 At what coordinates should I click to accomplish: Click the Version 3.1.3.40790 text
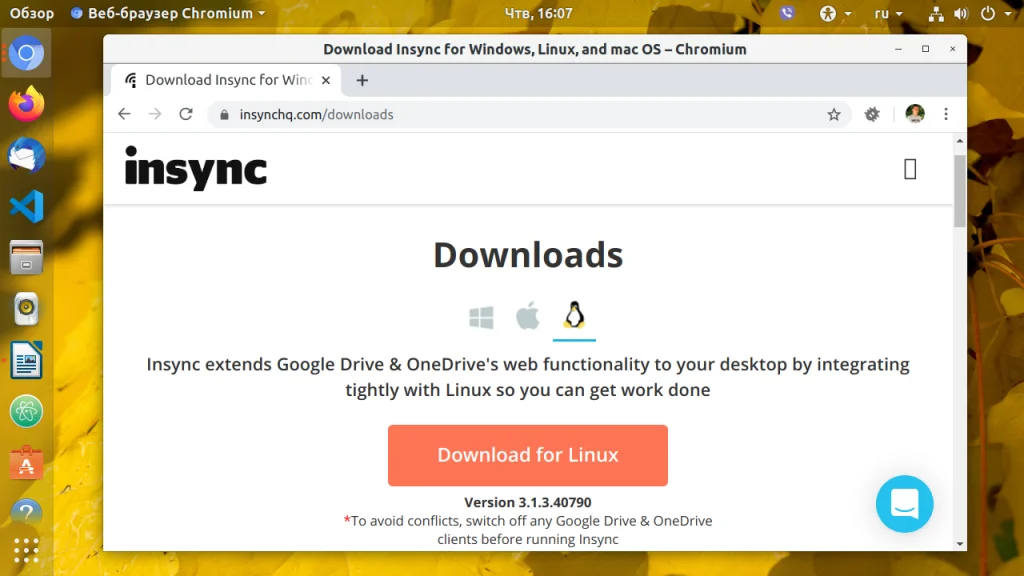pos(528,502)
